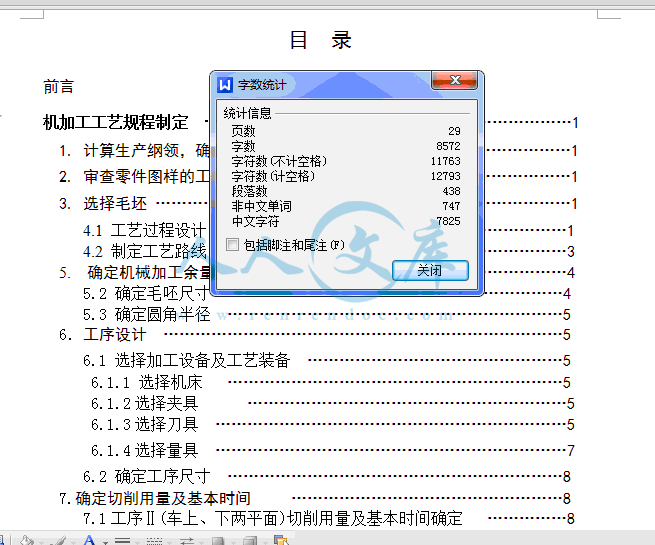The width and height of the screenshot is (655, 545).
Task: Close the 字数统计 dialog with X
Action: (x=454, y=80)
